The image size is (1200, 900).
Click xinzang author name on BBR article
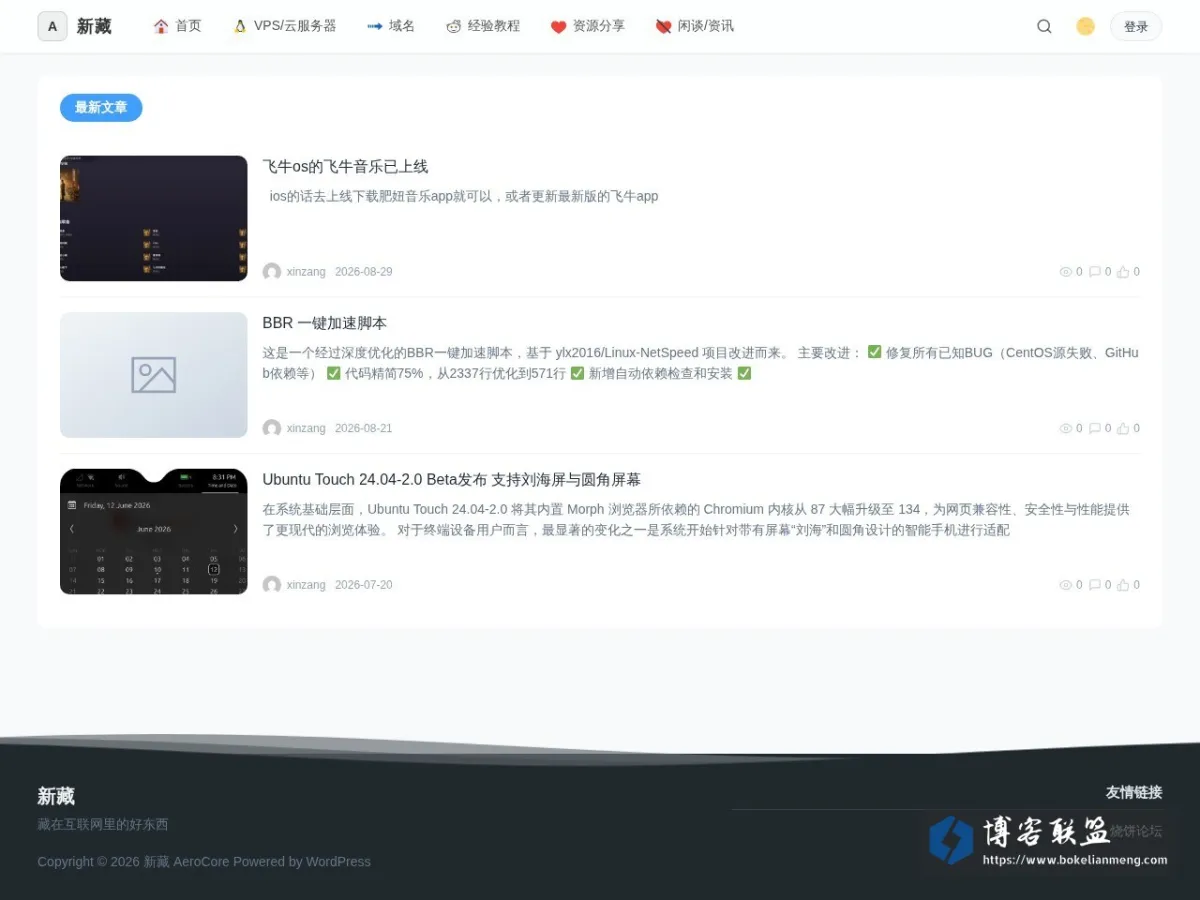306,428
